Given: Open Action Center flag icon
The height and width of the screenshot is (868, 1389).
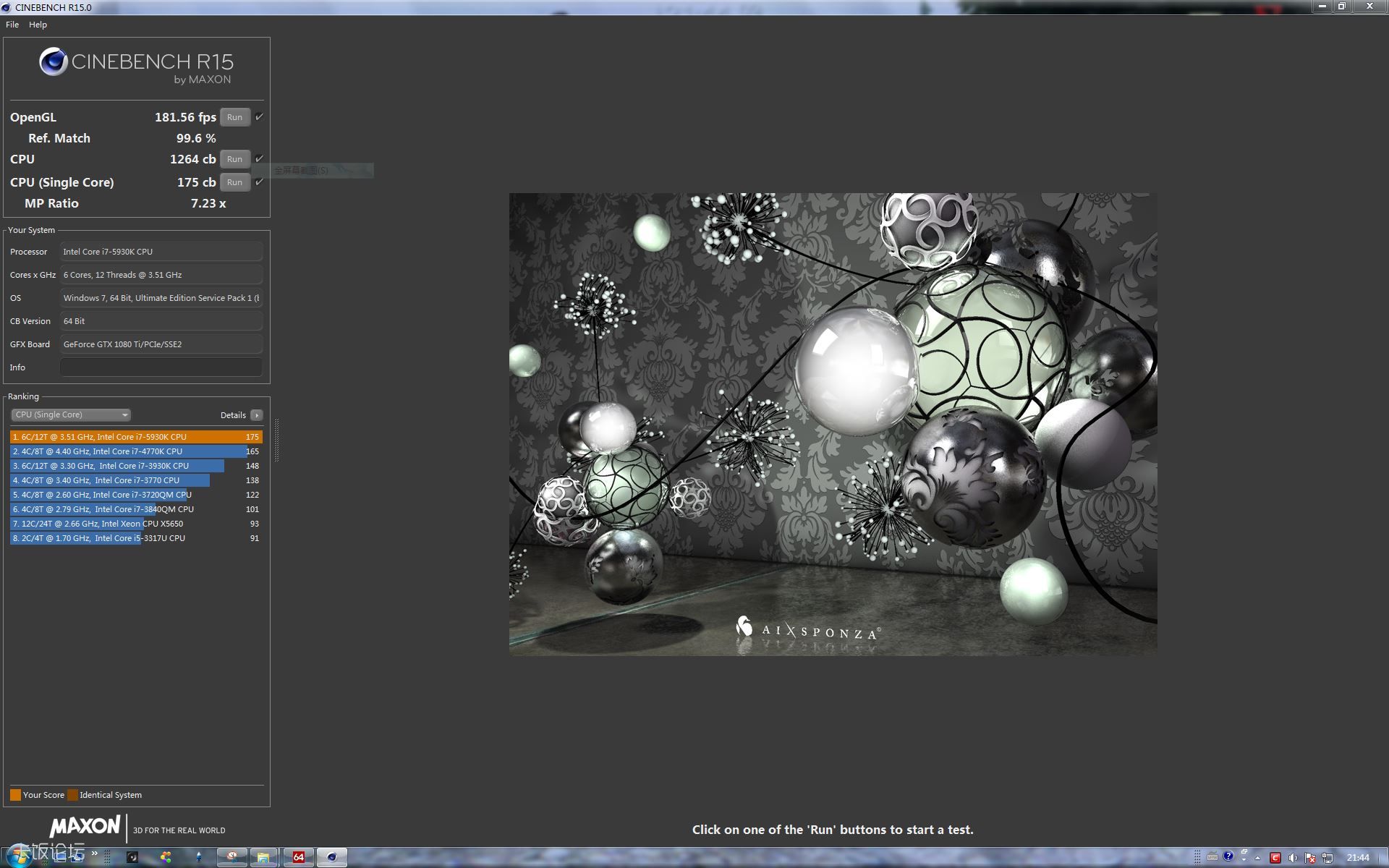Looking at the screenshot, I should pos(1310,858).
